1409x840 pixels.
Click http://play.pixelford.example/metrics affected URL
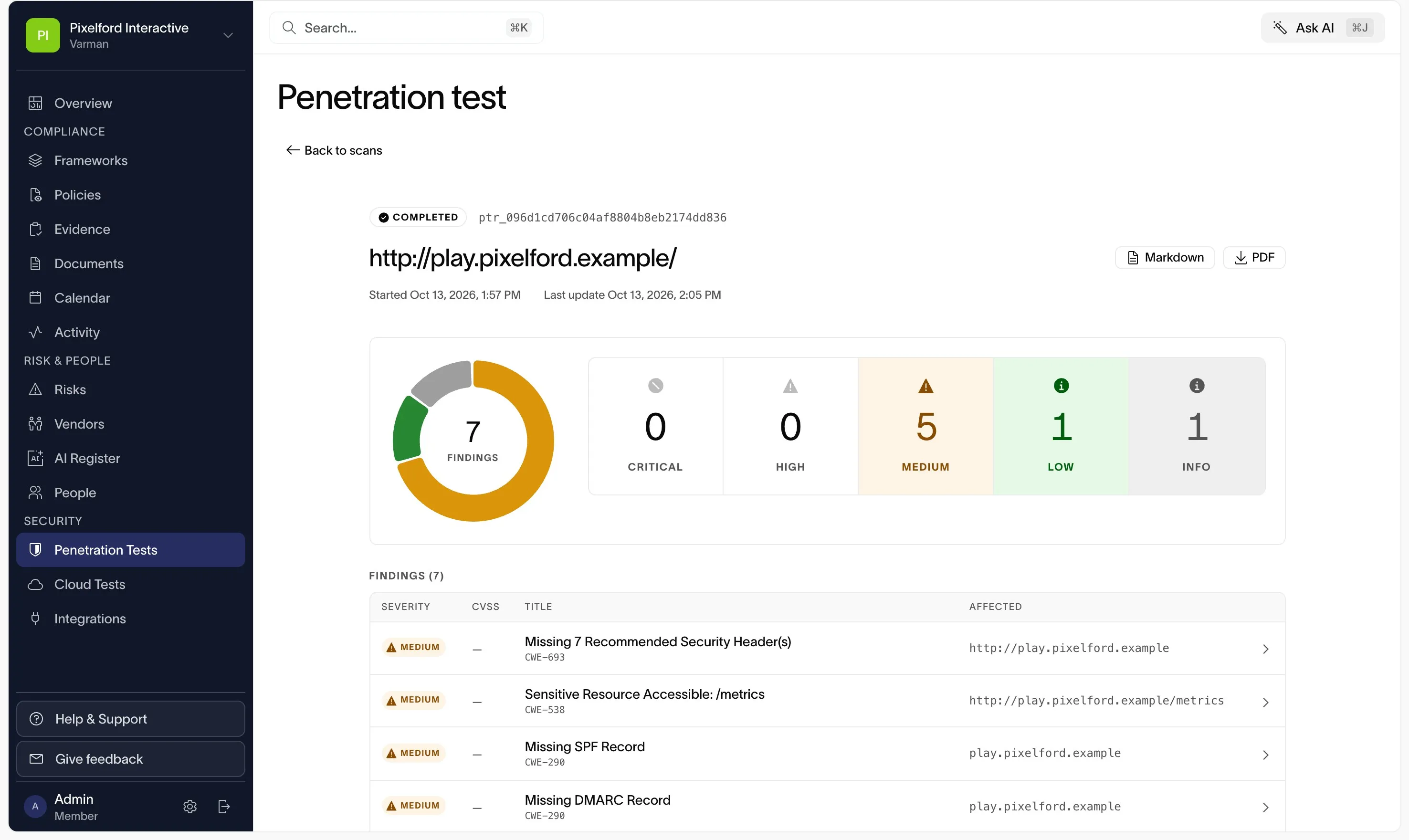pos(1096,701)
